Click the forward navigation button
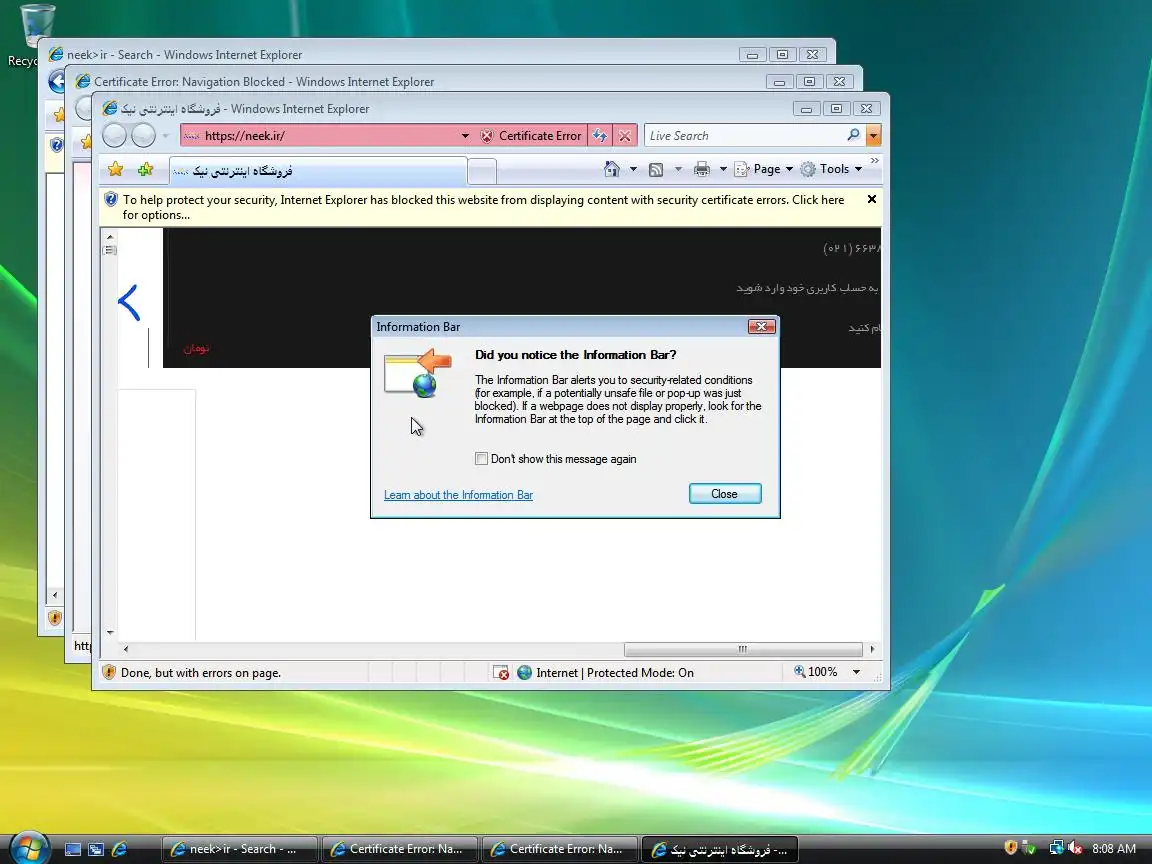 (143, 135)
